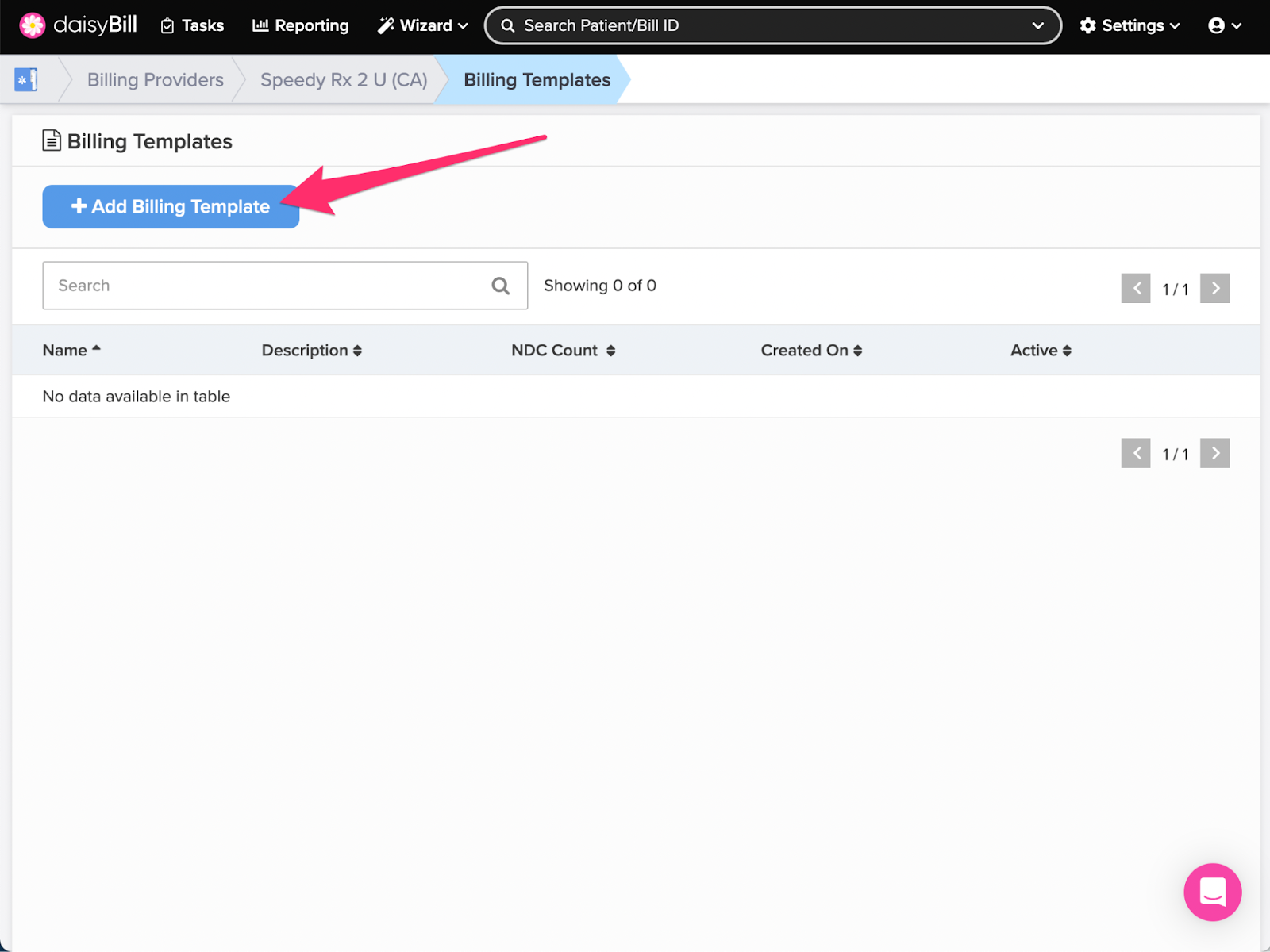Screen dimensions: 1270x952
Task: Go to Speedy Rx 2 U (CA) breadcrumb
Action: (344, 80)
